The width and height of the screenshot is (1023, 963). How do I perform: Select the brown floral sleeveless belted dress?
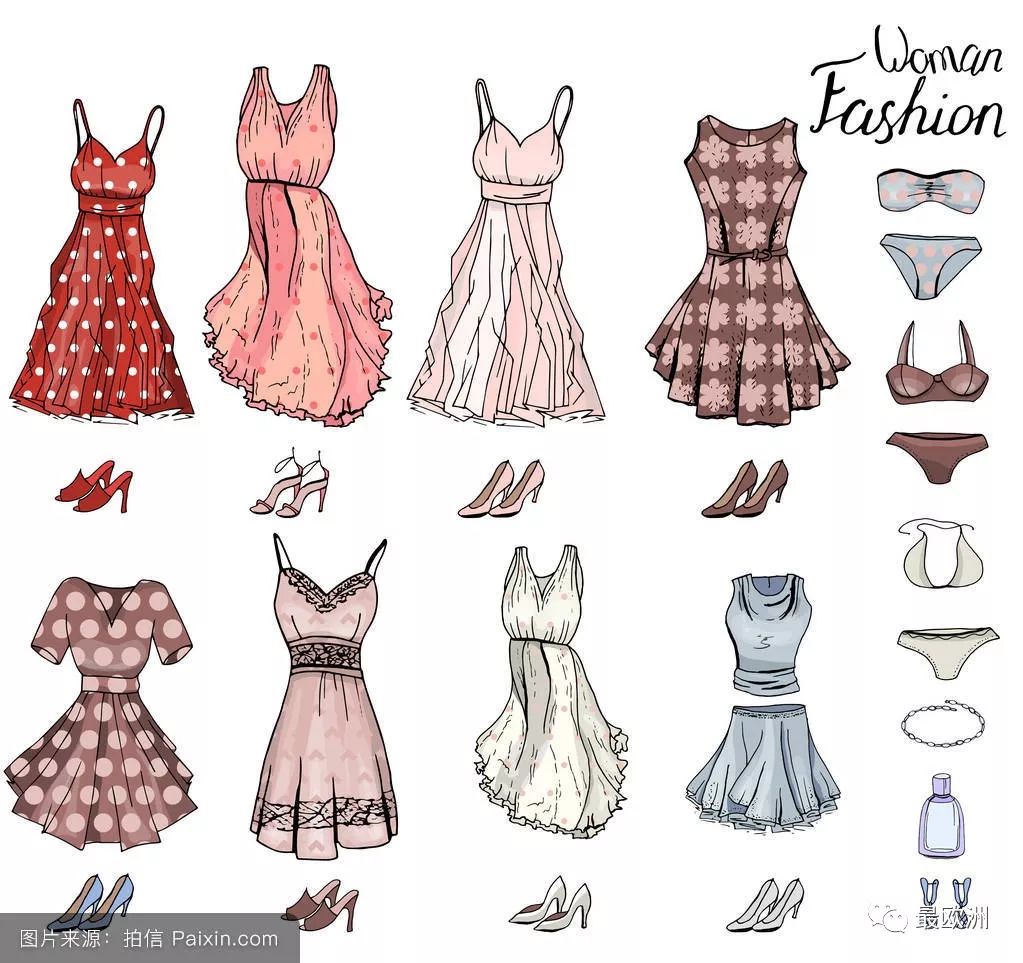(x=747, y=271)
